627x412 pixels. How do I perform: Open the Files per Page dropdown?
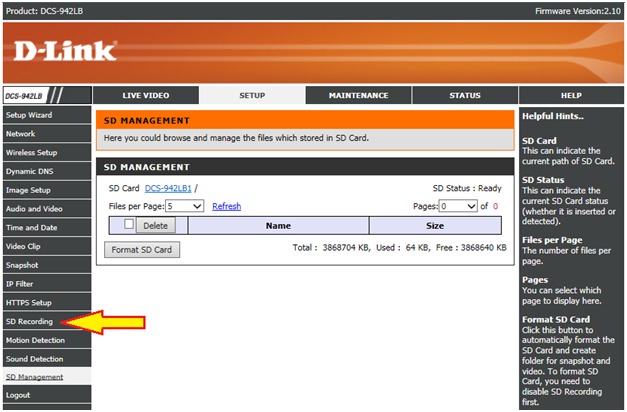pos(184,206)
